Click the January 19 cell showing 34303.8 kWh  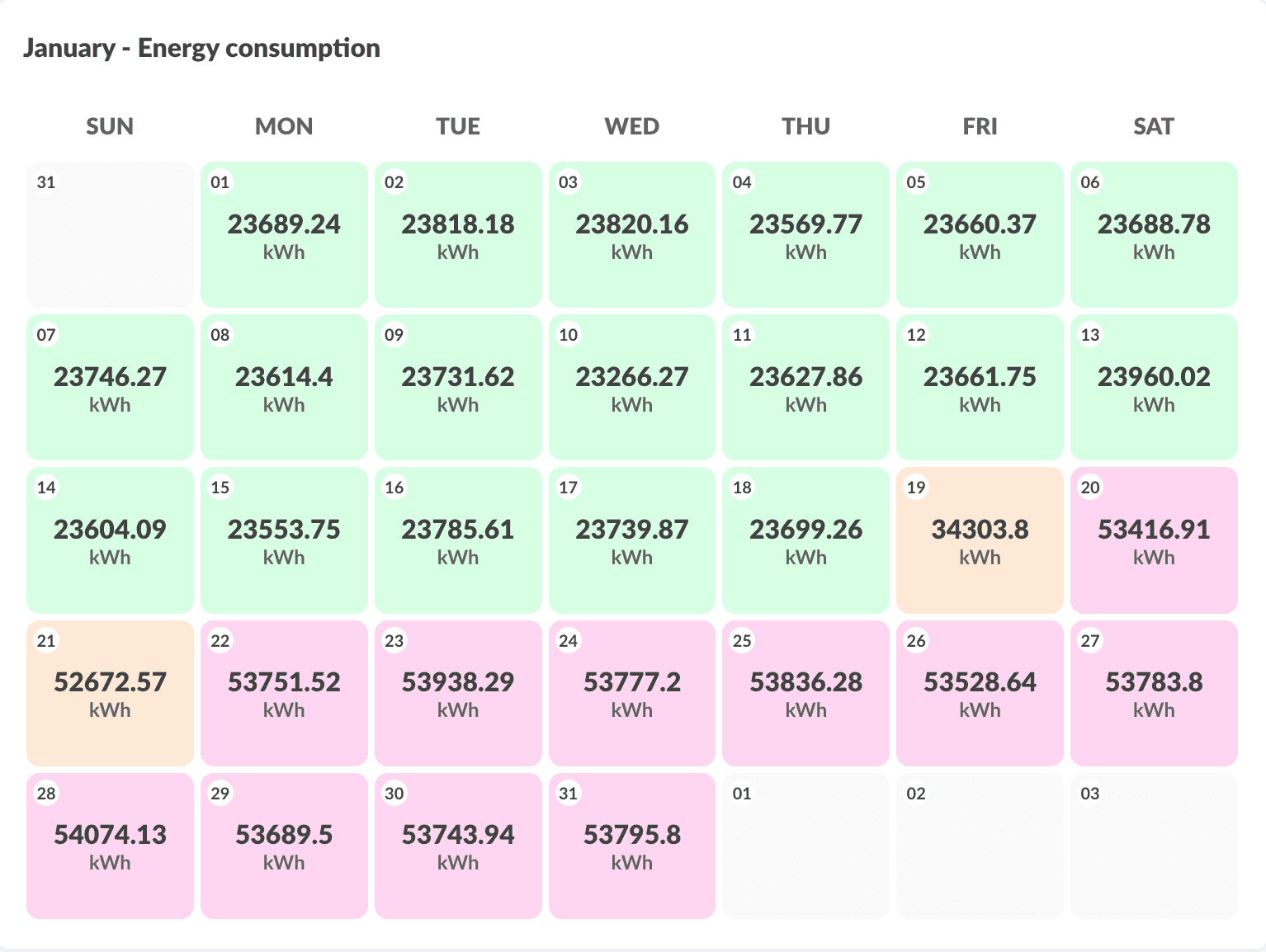980,540
